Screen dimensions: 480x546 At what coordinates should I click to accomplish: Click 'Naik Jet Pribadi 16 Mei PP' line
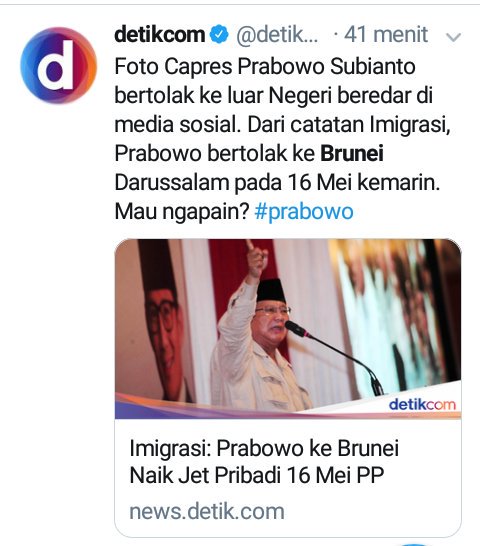pyautogui.click(x=257, y=475)
